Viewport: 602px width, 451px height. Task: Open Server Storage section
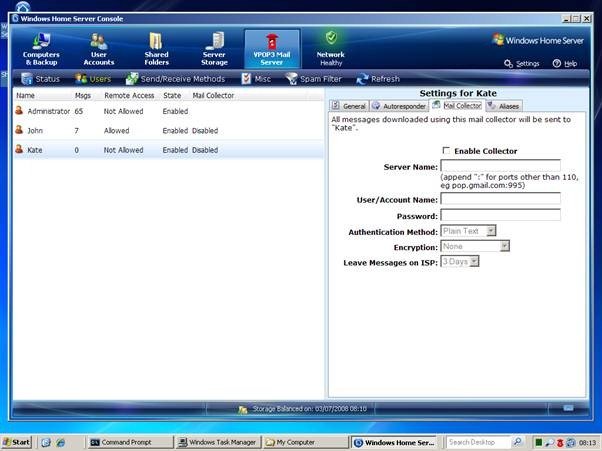(x=214, y=50)
